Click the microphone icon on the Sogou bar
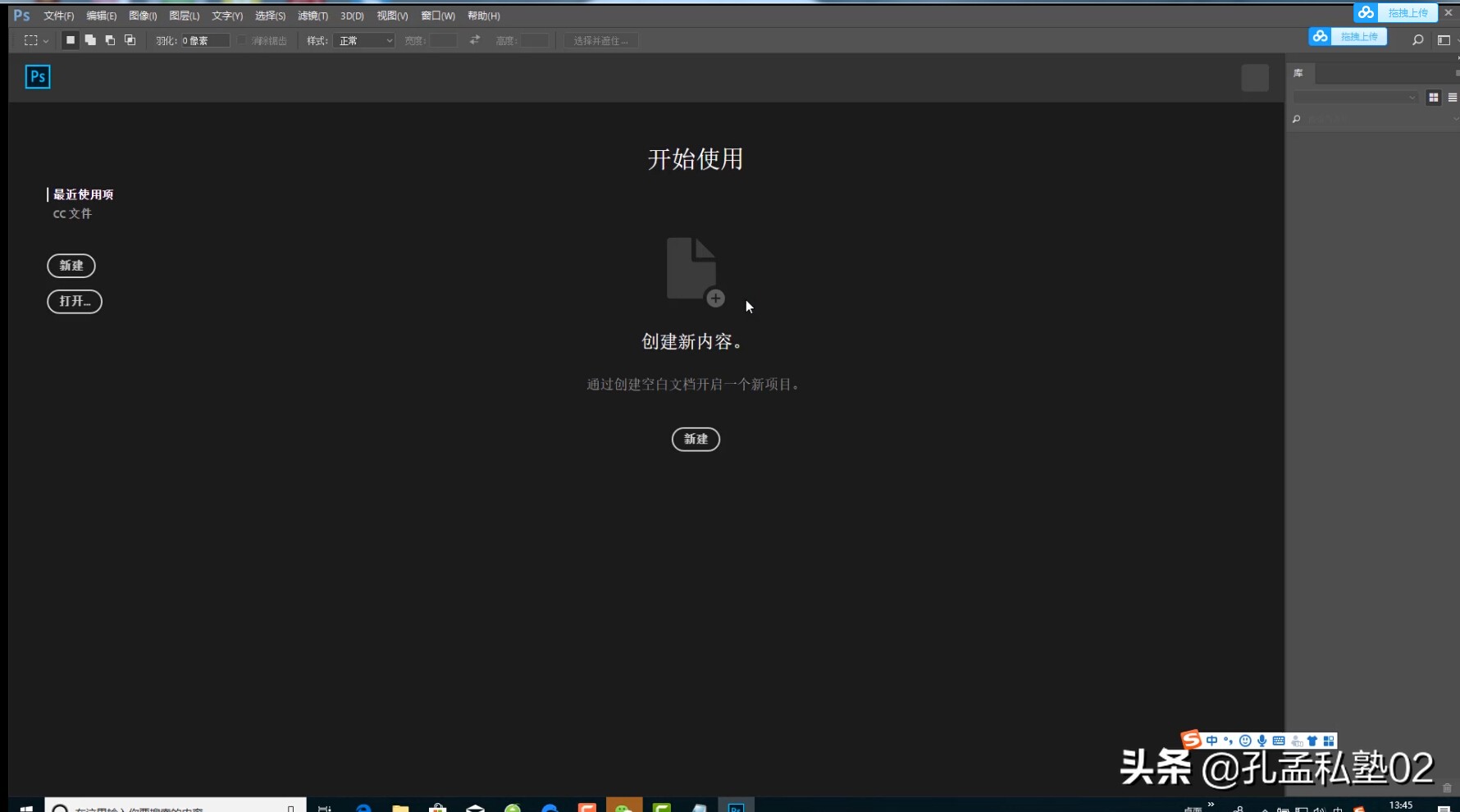 (x=1262, y=741)
